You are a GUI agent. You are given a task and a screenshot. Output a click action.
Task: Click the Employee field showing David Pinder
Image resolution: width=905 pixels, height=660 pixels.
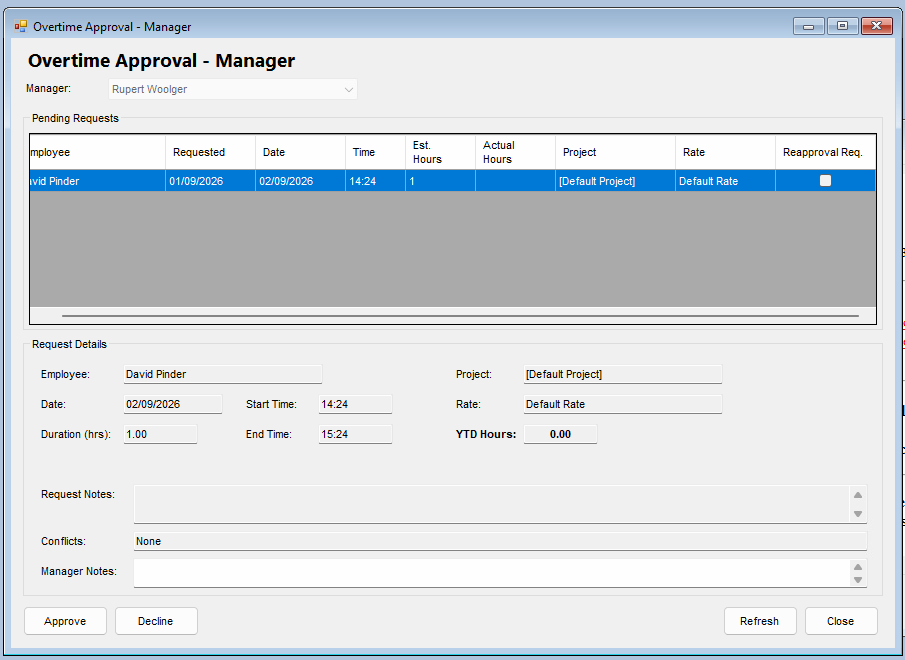(x=223, y=374)
